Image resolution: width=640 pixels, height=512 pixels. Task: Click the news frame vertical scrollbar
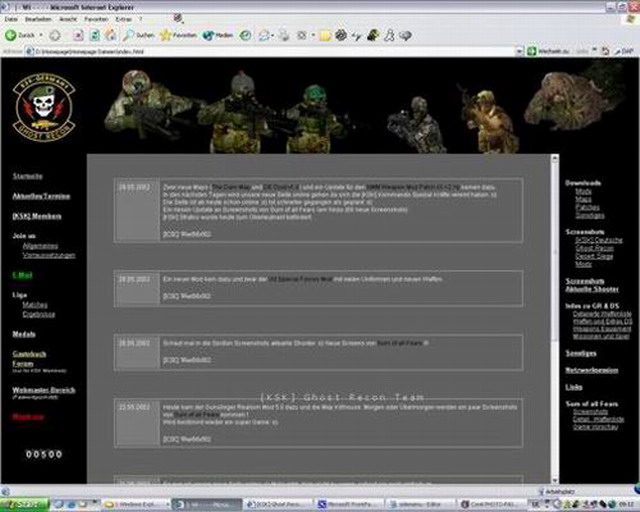(x=554, y=300)
